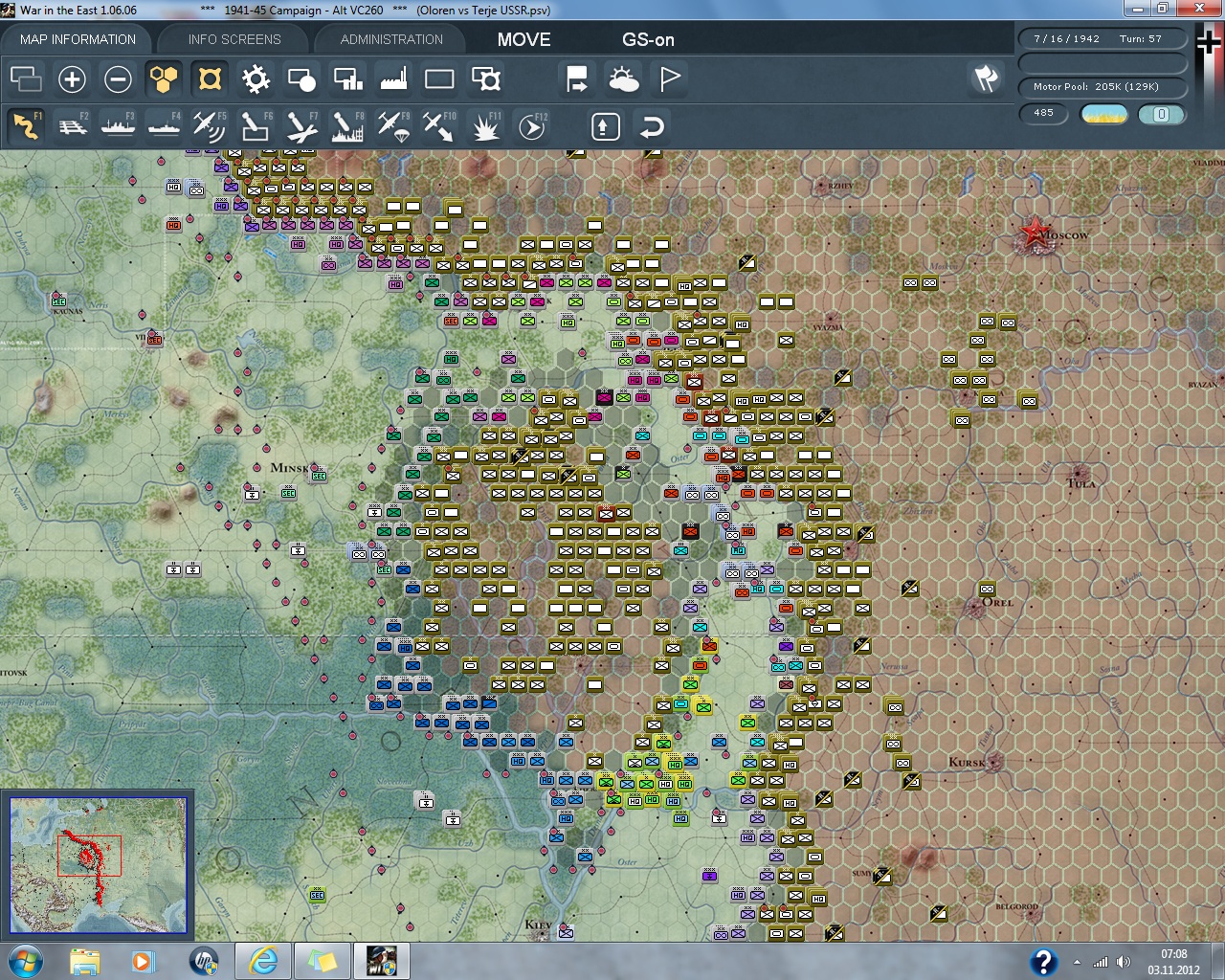Image resolution: width=1225 pixels, height=980 pixels.
Task: Click the overlapping windows icon at toolbar start
Action: (26, 79)
